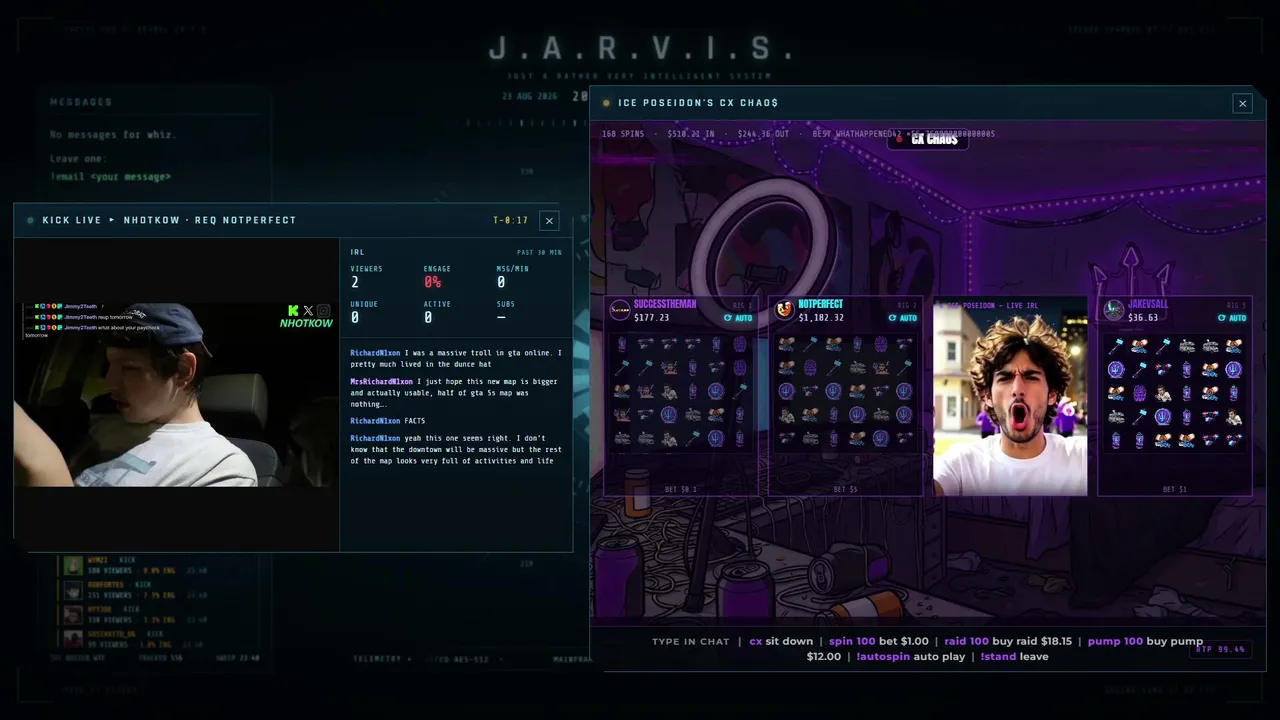This screenshot has height=720, width=1280.
Task: Click the green status dot beside Kick Live
Action: pyautogui.click(x=30, y=220)
